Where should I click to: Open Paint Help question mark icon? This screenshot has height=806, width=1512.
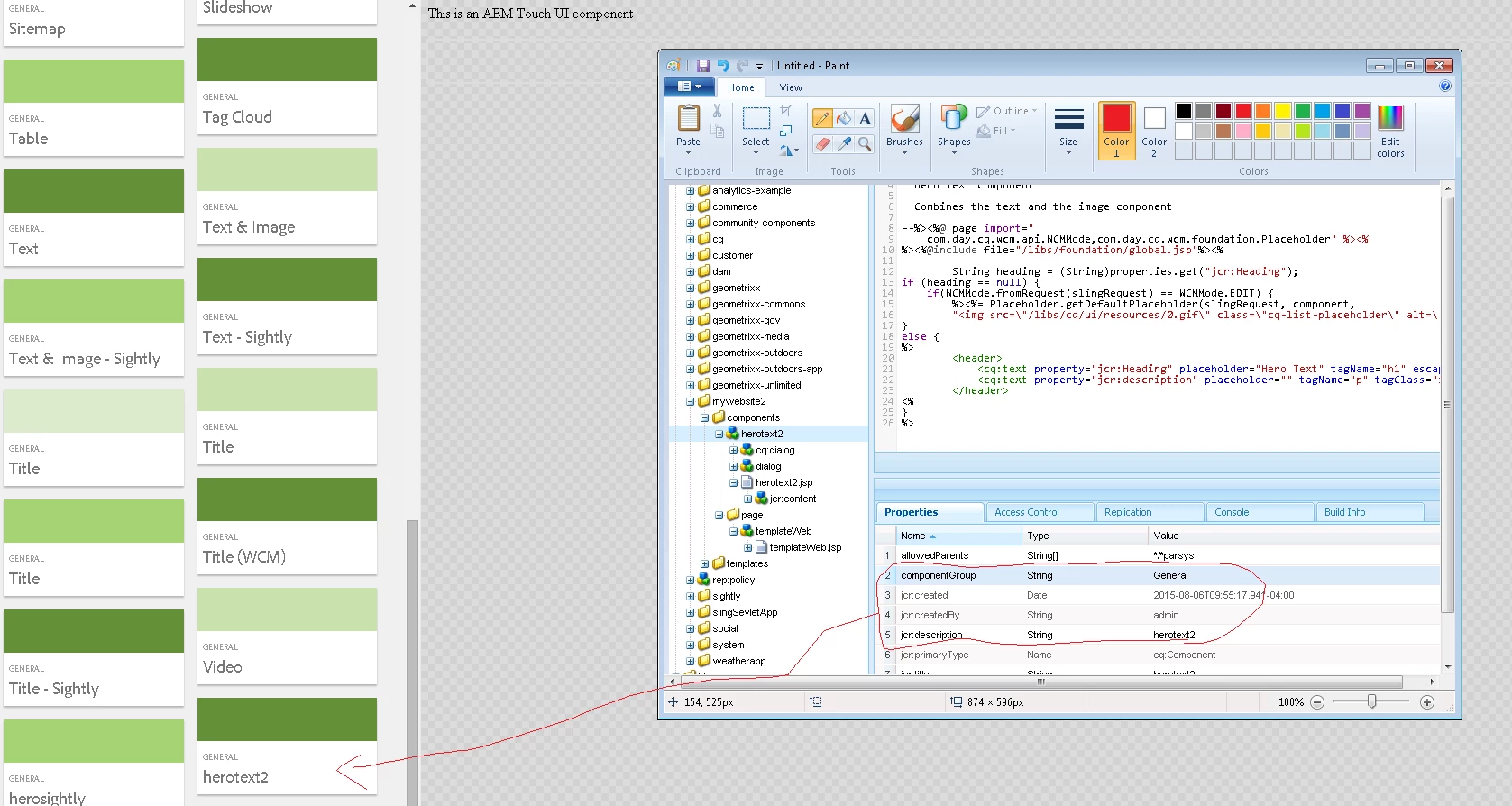[1445, 87]
